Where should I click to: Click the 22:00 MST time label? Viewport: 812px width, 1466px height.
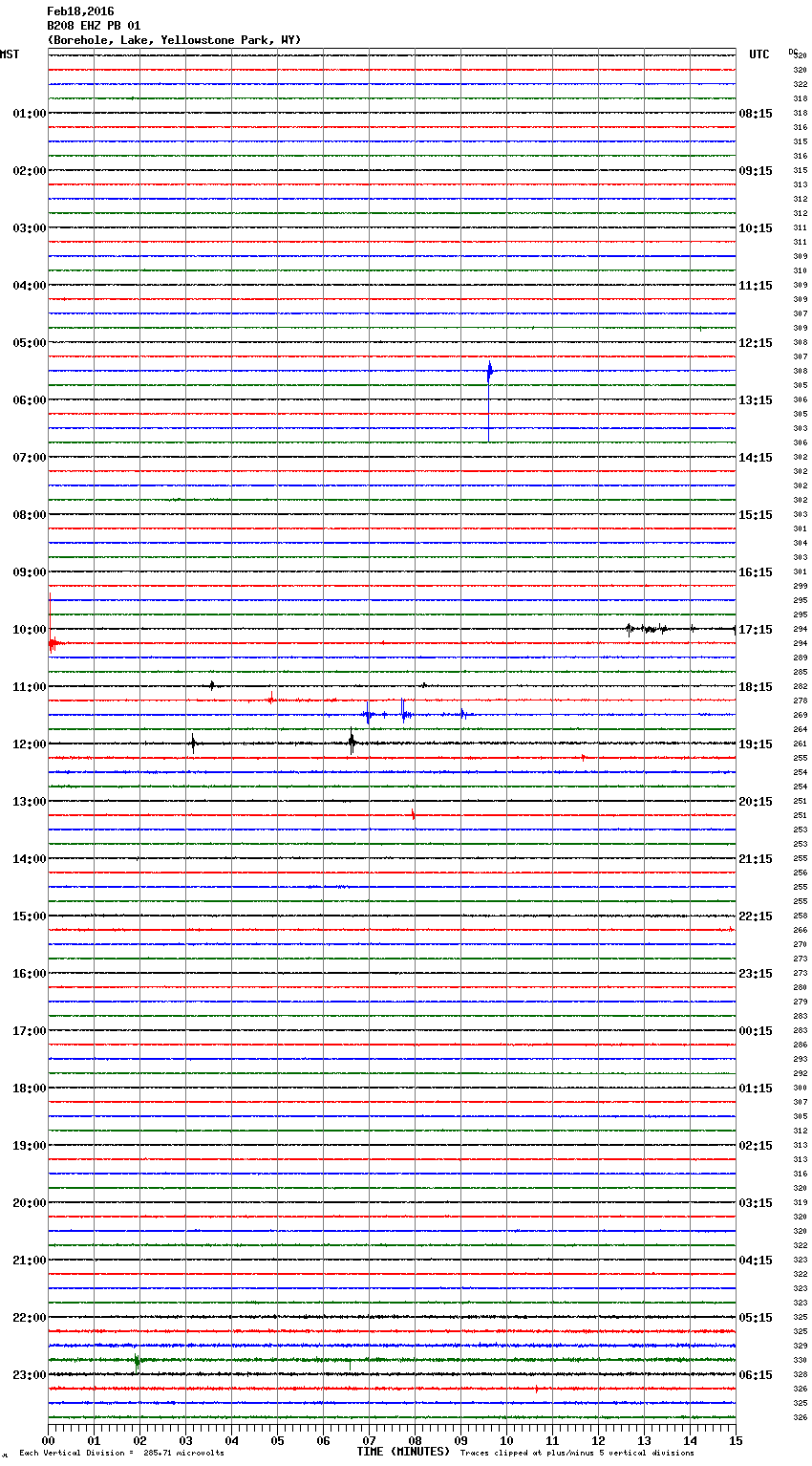click(30, 1318)
